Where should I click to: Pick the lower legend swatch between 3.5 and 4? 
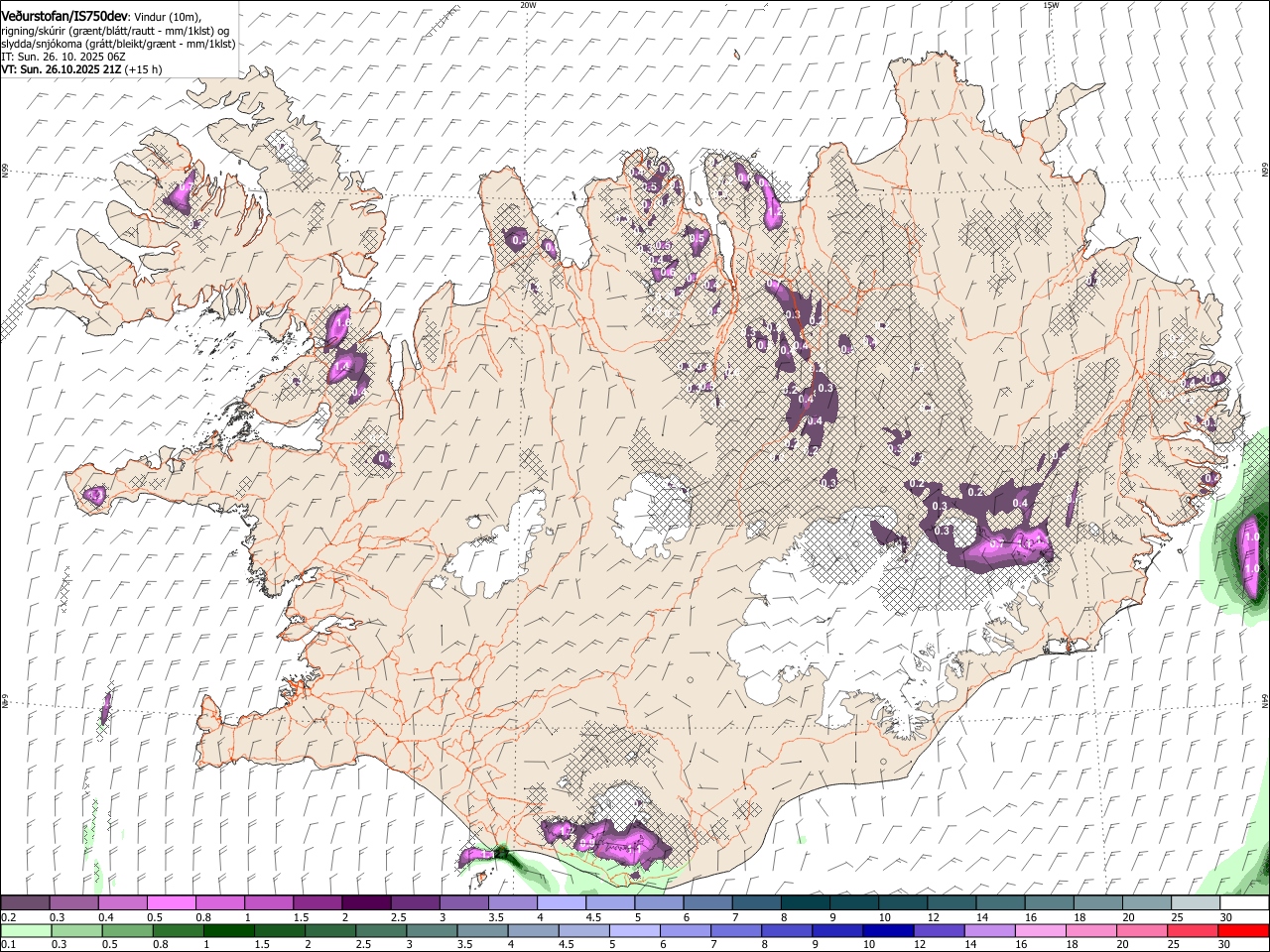pos(482,930)
